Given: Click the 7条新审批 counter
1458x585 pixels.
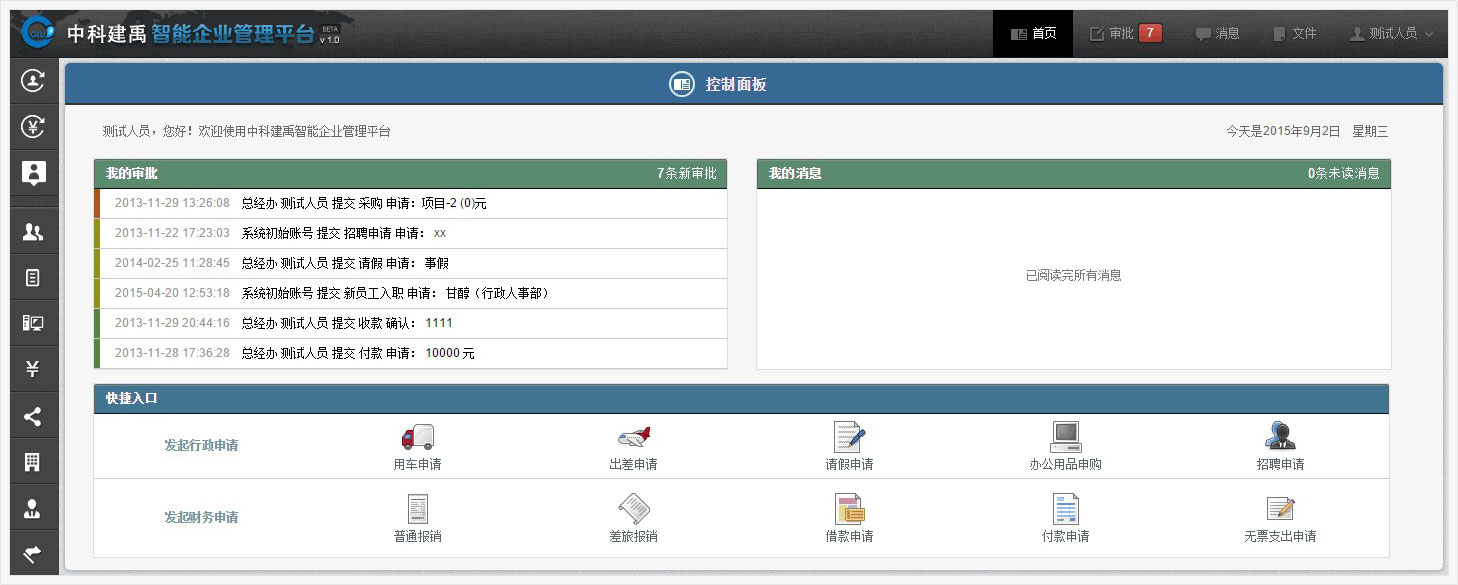Looking at the screenshot, I should coord(686,174).
